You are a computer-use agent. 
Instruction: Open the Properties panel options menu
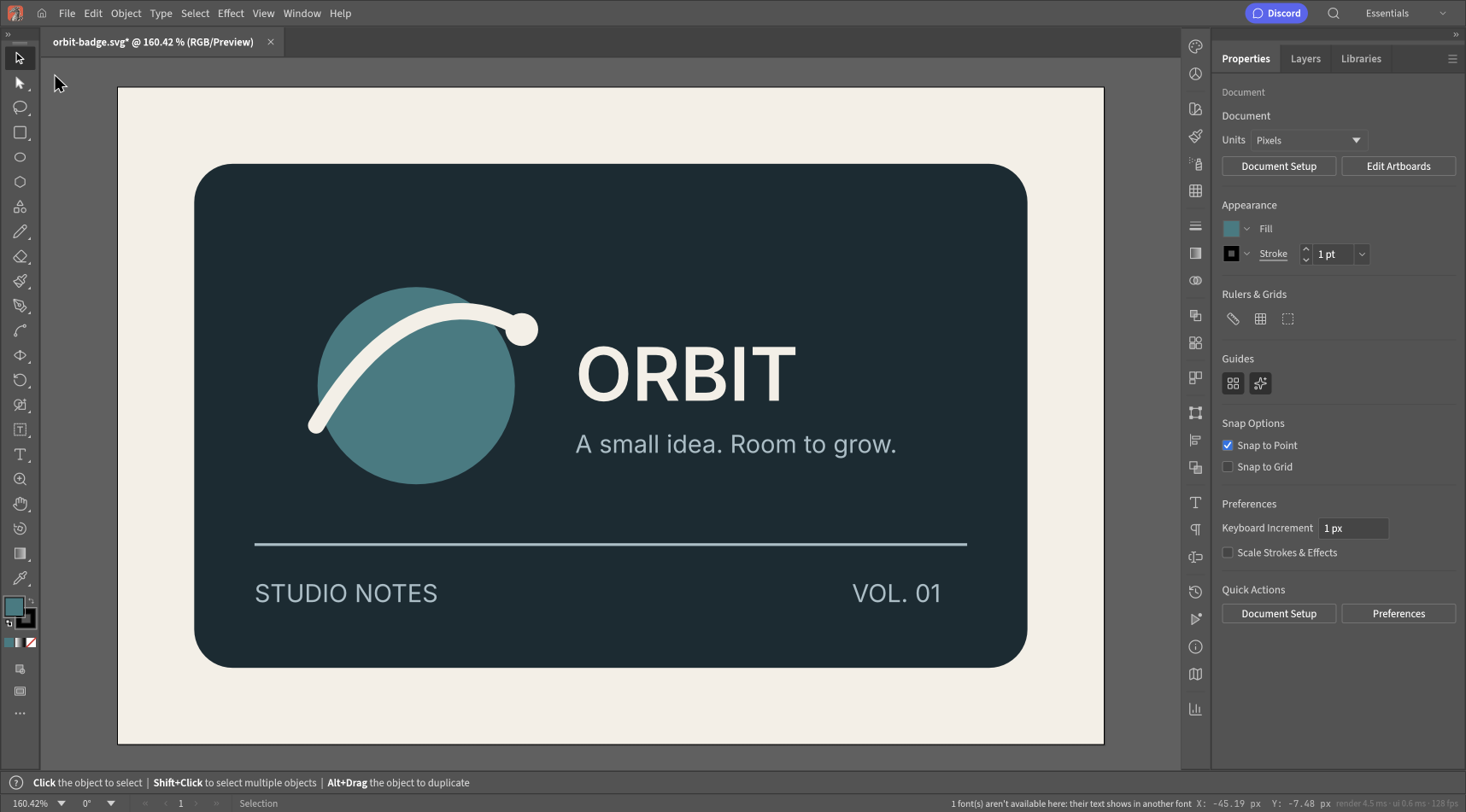1452,59
